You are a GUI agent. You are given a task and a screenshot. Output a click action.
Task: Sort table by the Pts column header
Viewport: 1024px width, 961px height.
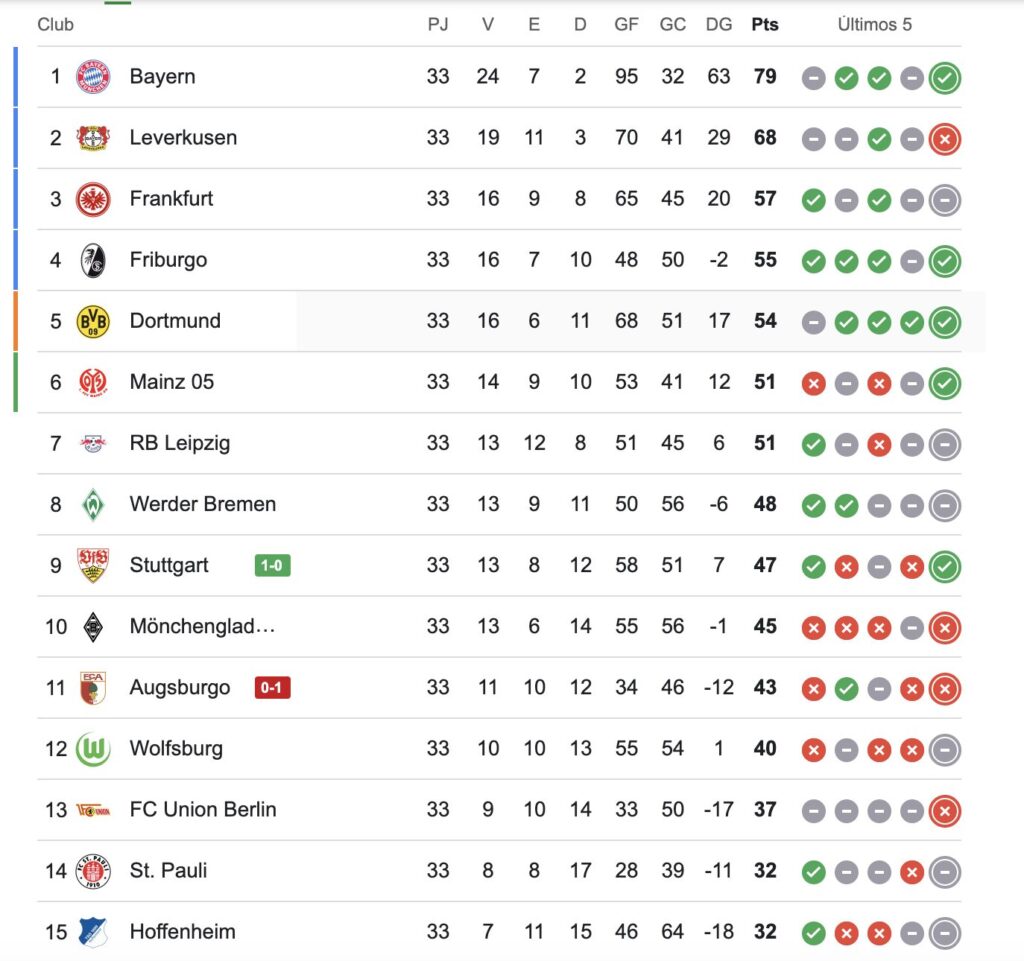click(765, 25)
